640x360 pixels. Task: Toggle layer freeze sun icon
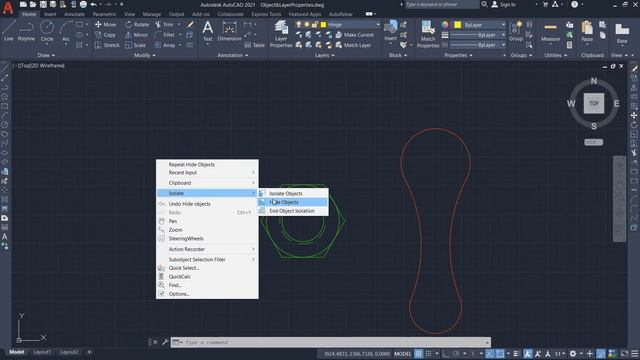tap(307, 25)
